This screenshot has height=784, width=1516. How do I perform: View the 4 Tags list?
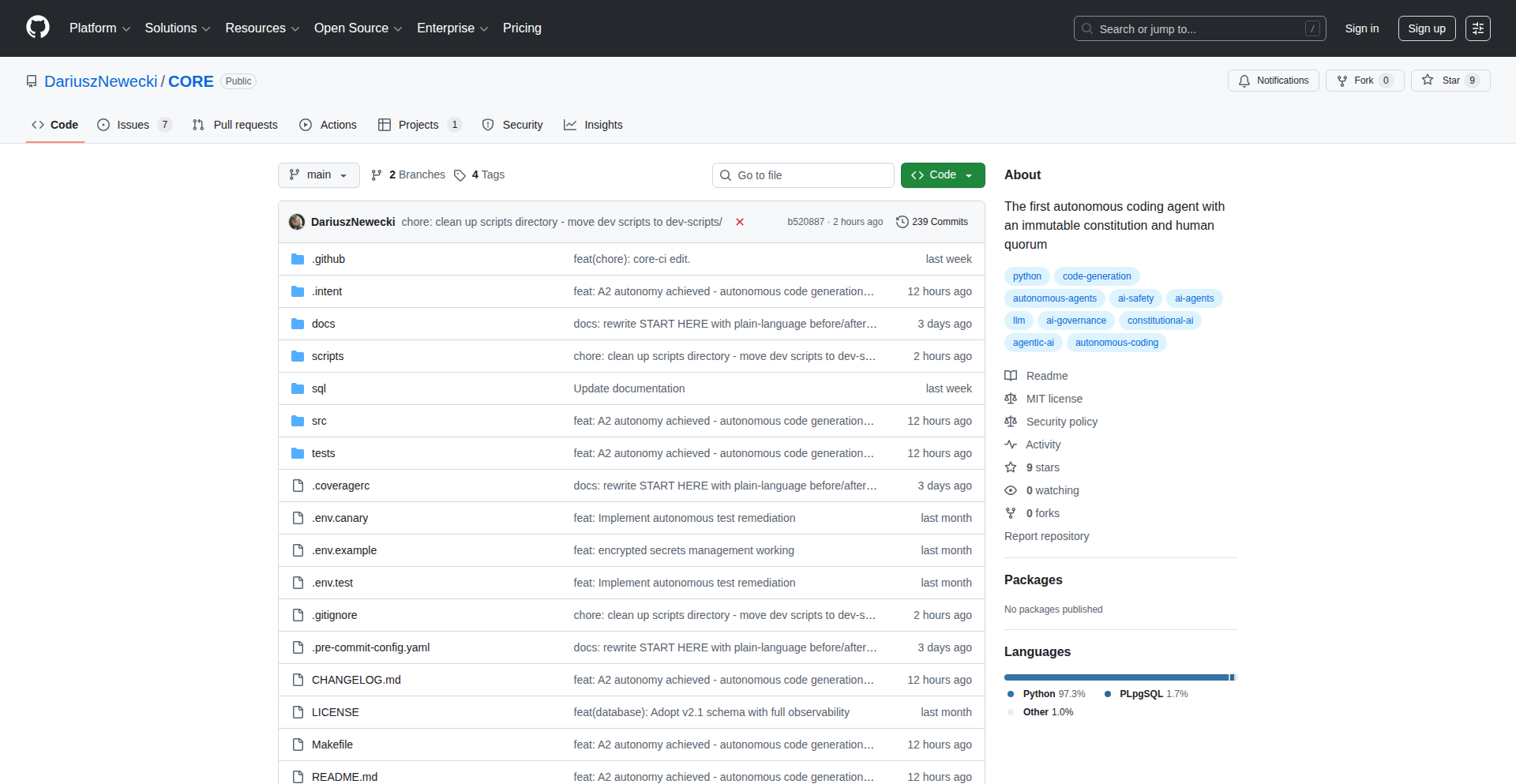(479, 175)
